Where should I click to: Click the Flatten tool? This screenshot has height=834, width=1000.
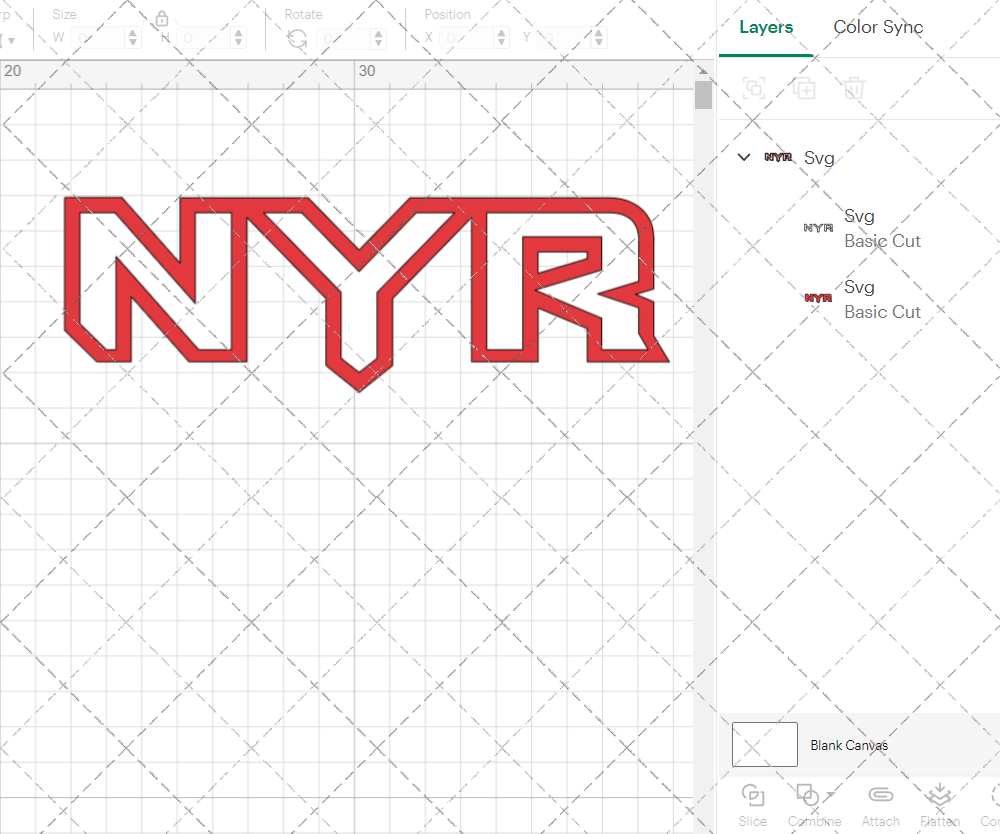click(x=939, y=806)
